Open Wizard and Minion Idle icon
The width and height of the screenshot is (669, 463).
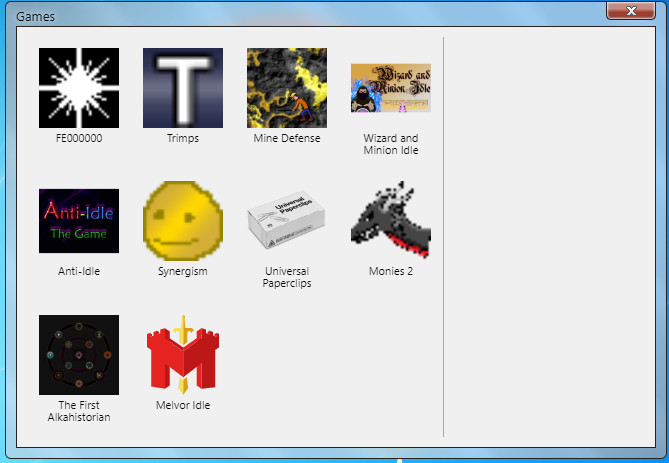[x=391, y=88]
